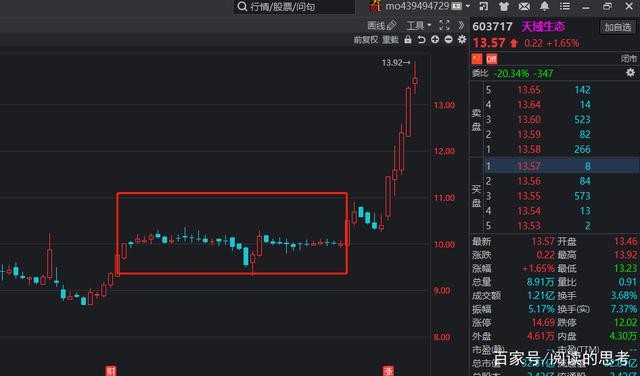640x376 pixels.
Task: Zoom out chart with minus icon
Action: pos(449,40)
